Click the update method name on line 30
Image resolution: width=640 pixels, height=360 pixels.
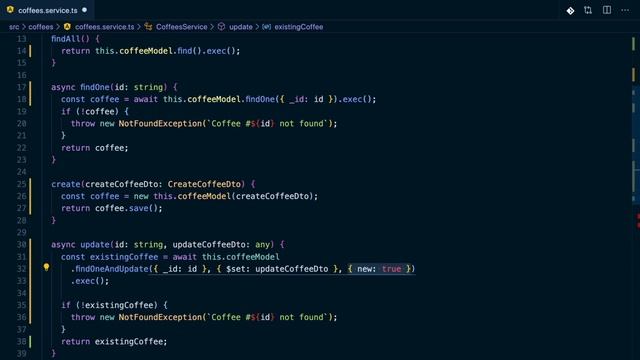pyautogui.click(x=95, y=244)
